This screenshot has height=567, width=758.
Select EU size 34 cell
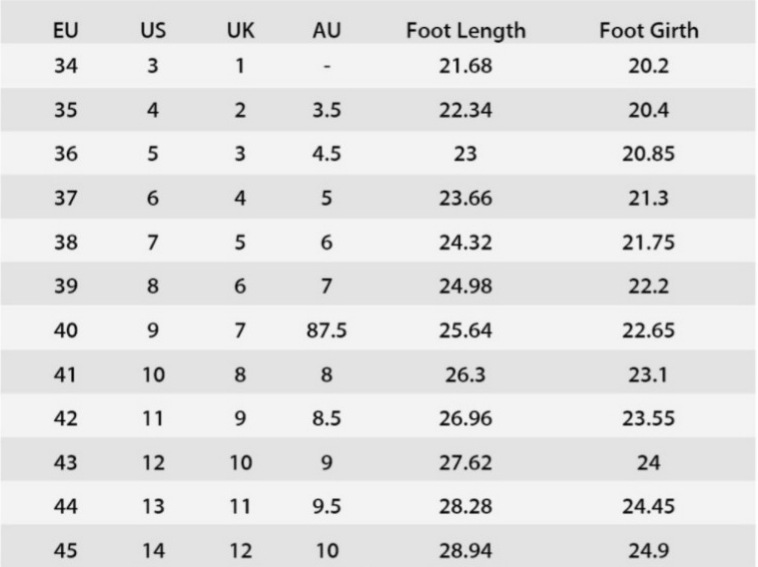(x=66, y=68)
